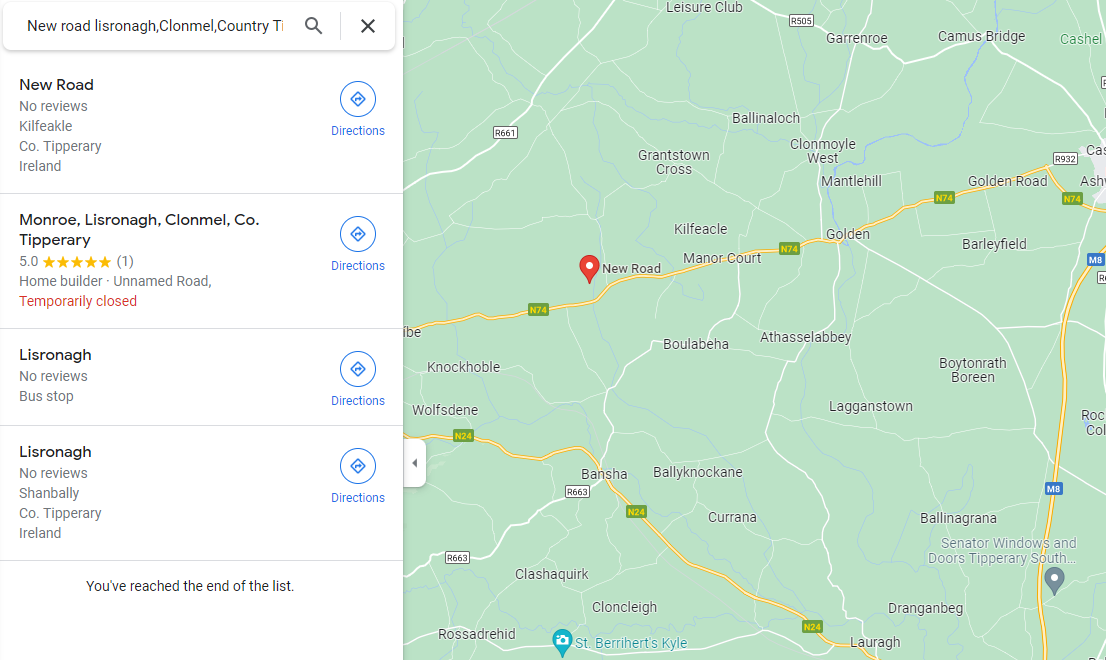Click the red New Road map pin
This screenshot has width=1106, height=660.
click(589, 268)
